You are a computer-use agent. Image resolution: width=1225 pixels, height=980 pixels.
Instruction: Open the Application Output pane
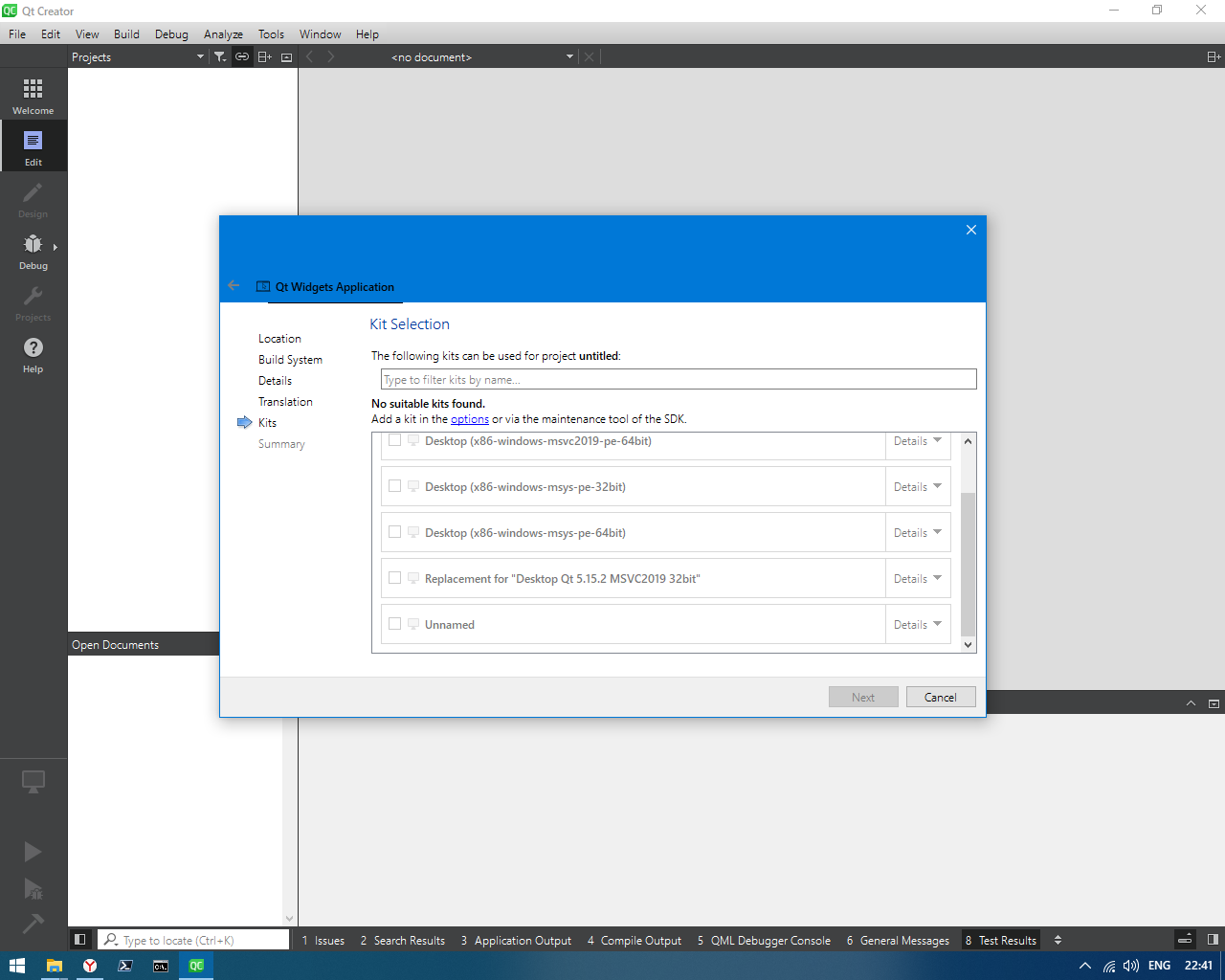click(x=516, y=940)
